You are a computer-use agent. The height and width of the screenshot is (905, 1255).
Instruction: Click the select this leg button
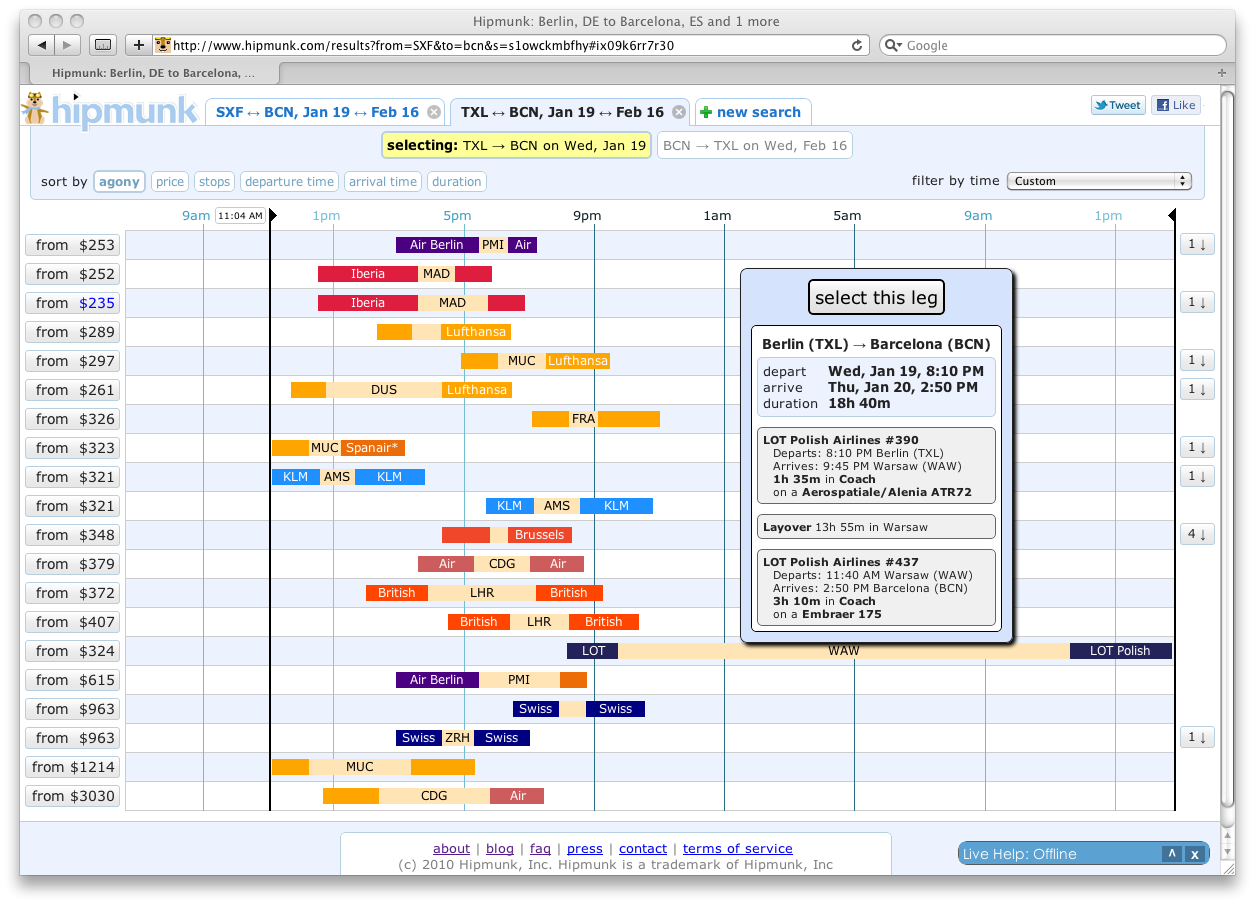click(x=875, y=297)
